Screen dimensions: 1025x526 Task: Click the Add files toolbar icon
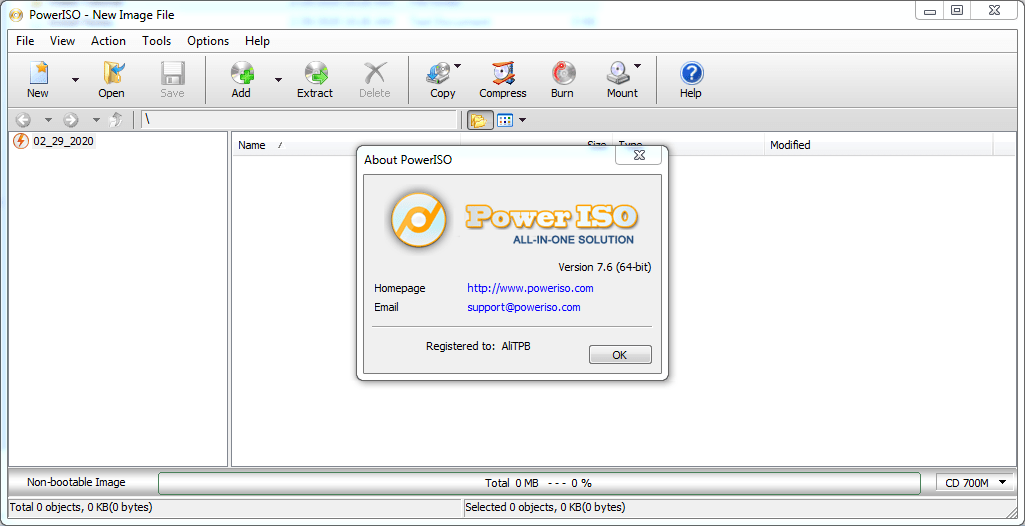[x=241, y=80]
